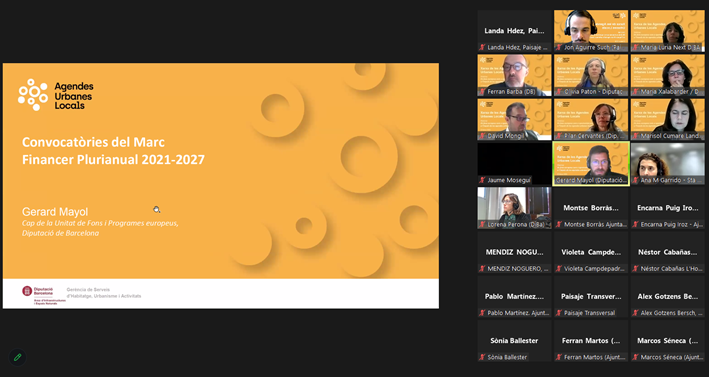Select Pilar Cervantes's video tile
The width and height of the screenshot is (709, 377).
point(591,119)
